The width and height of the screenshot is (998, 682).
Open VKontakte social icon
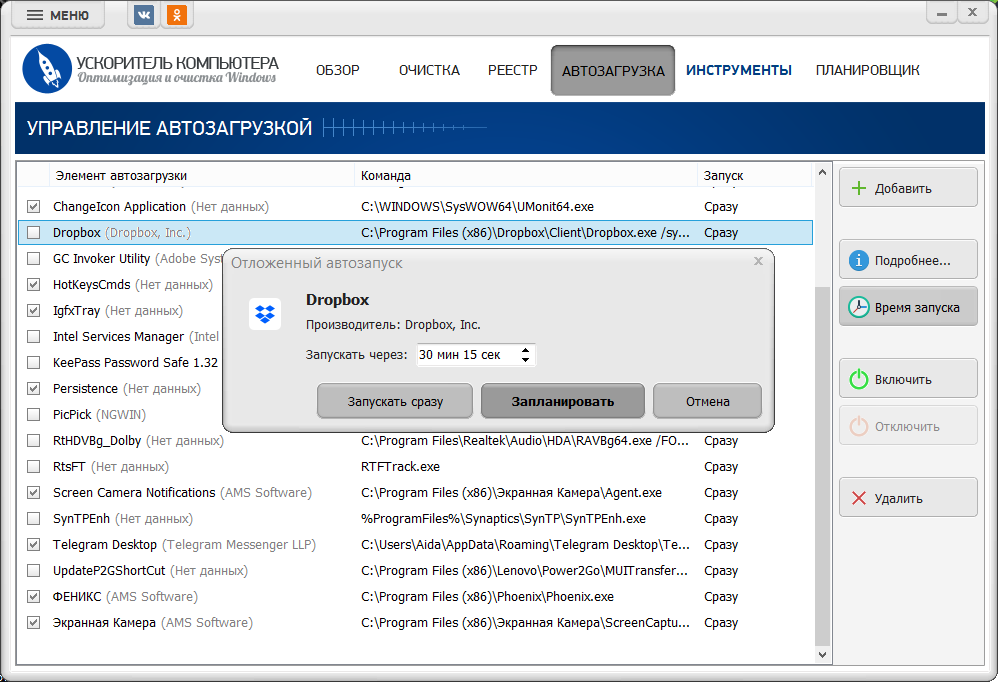tap(144, 15)
